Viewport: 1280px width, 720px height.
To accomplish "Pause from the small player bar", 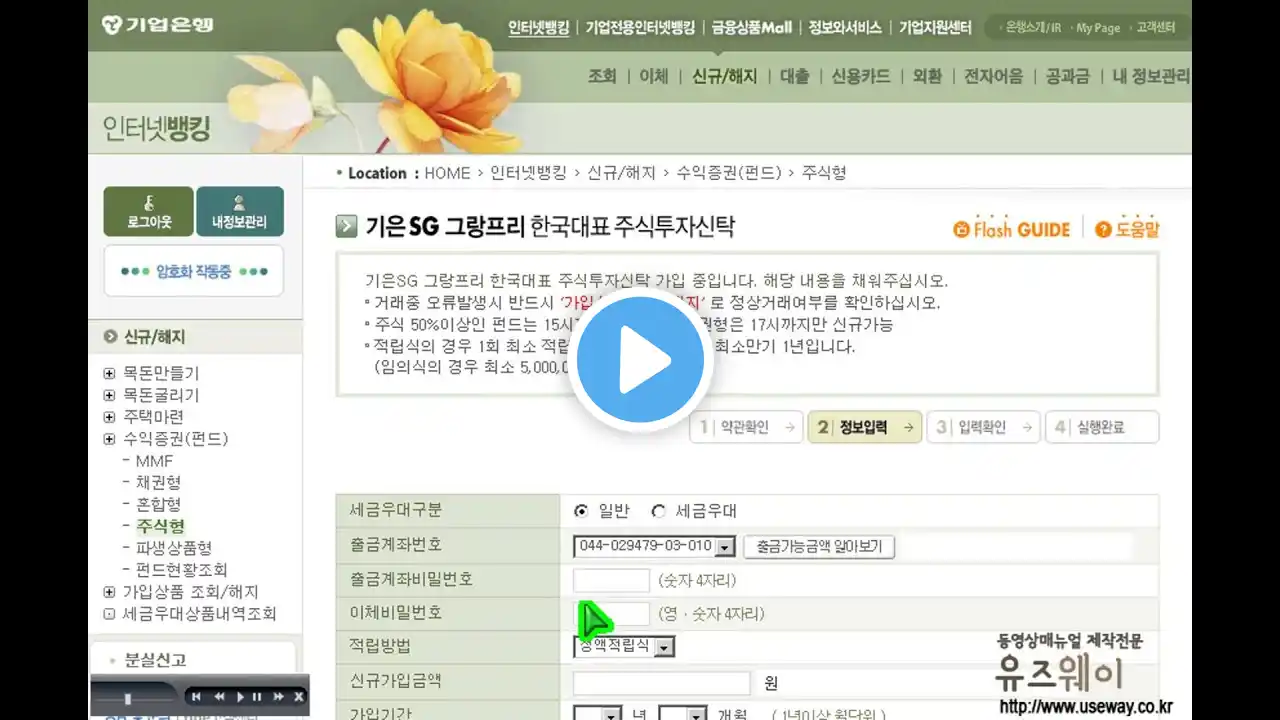I will point(257,697).
